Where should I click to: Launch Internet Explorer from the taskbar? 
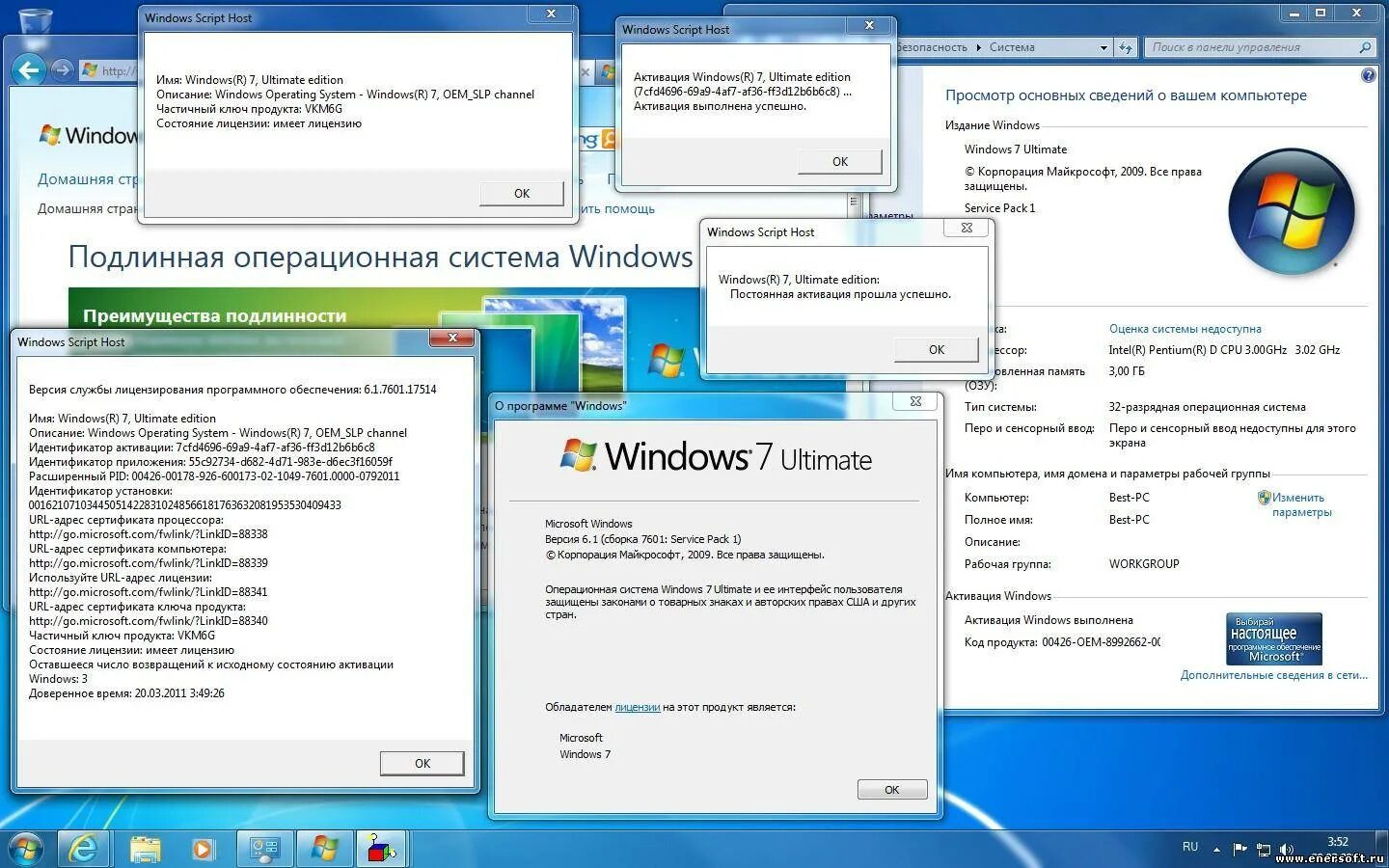pos(84,849)
